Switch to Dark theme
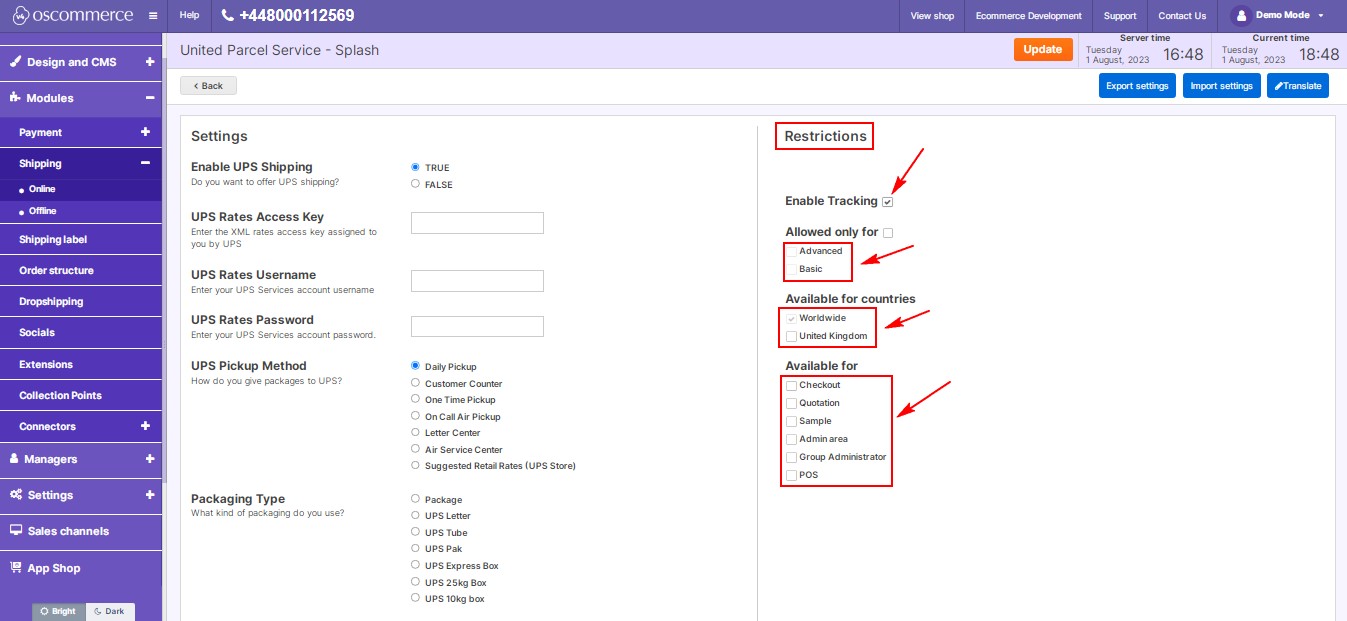 110,611
